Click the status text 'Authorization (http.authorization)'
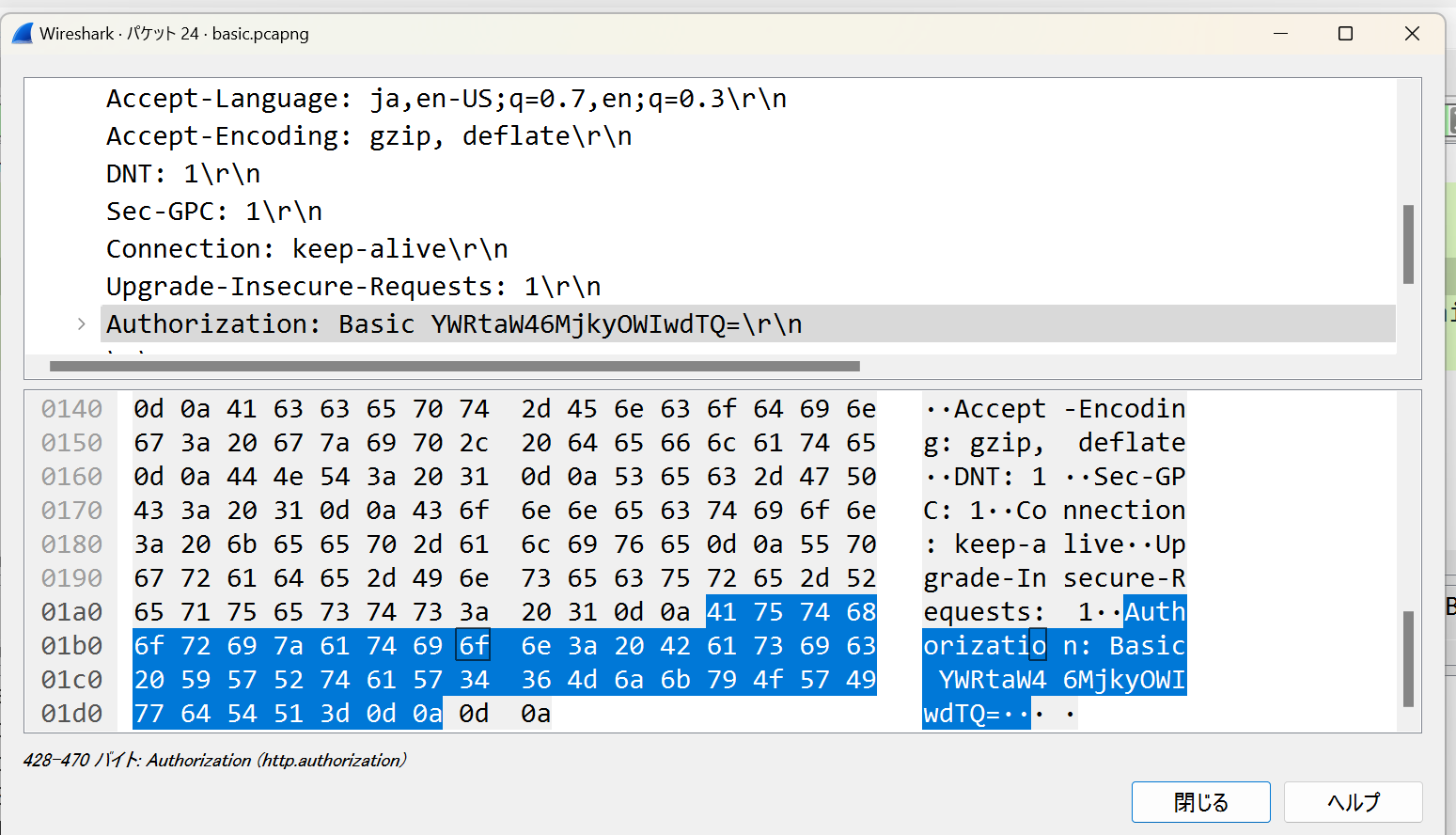This screenshot has width=1456, height=835. click(x=276, y=761)
